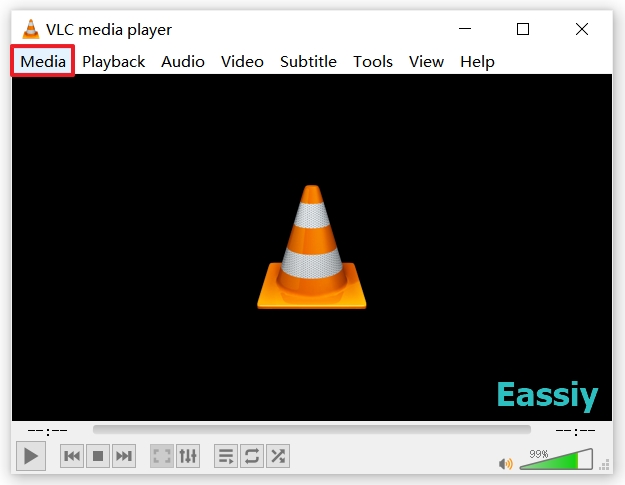Image resolution: width=625 pixels, height=485 pixels.
Task: Open the Subtitle menu
Action: click(308, 62)
